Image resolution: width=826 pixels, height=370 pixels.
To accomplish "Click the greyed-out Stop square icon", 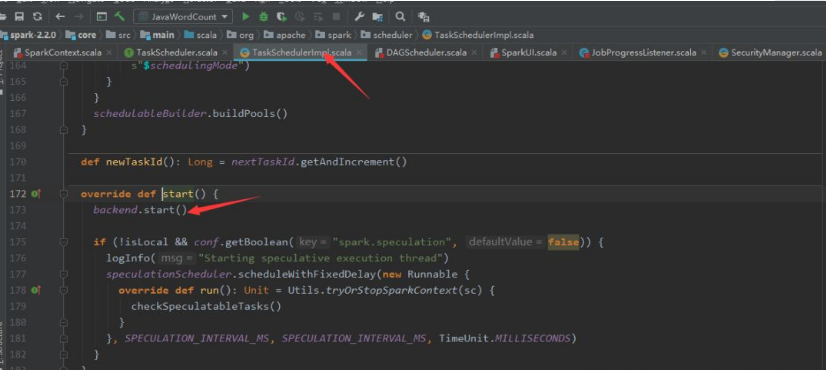I will (337, 17).
